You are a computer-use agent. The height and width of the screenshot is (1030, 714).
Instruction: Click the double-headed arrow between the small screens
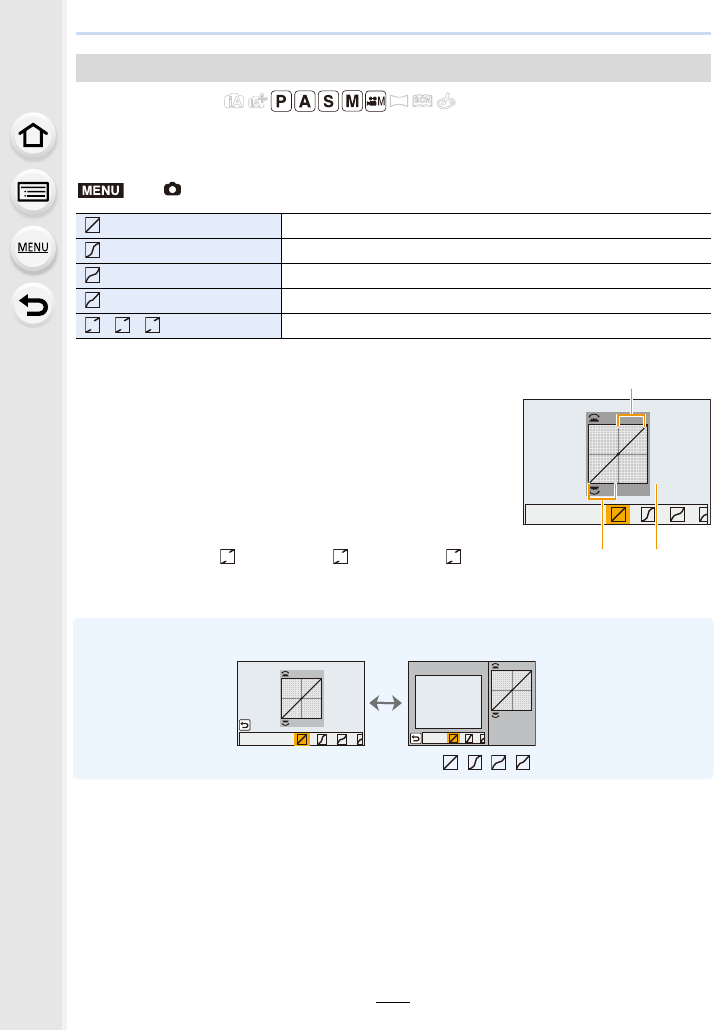pyautogui.click(x=386, y=703)
